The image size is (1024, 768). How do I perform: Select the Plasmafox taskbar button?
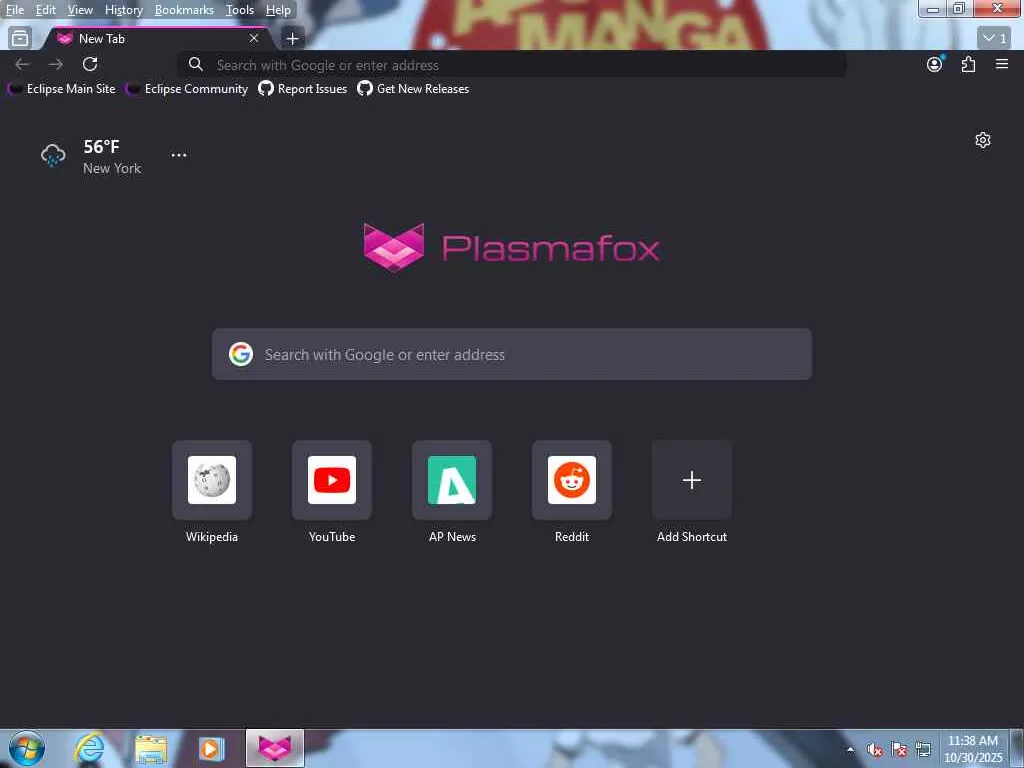coord(275,748)
